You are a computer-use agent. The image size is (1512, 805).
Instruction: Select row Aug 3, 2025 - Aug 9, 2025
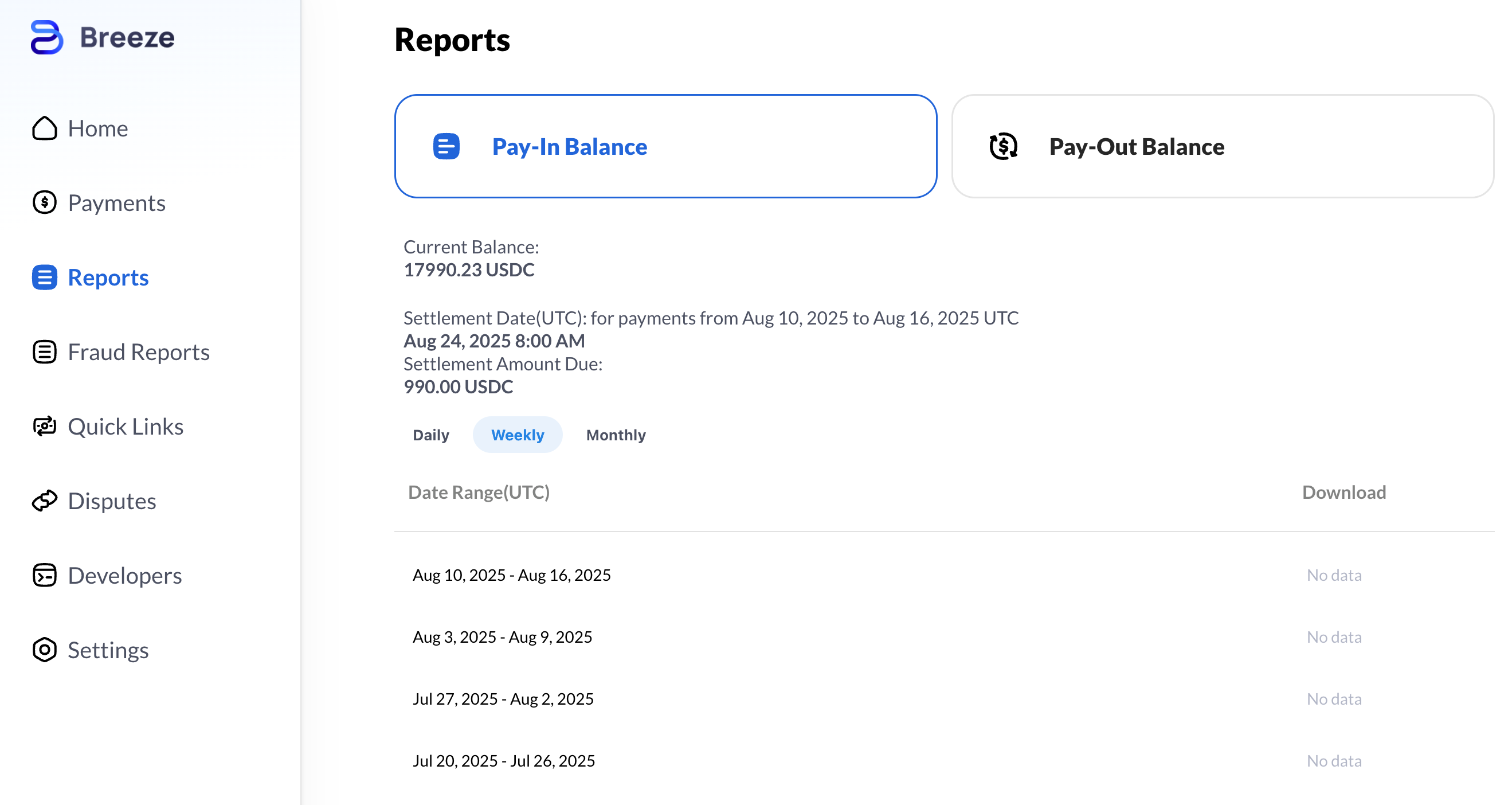[945, 637]
